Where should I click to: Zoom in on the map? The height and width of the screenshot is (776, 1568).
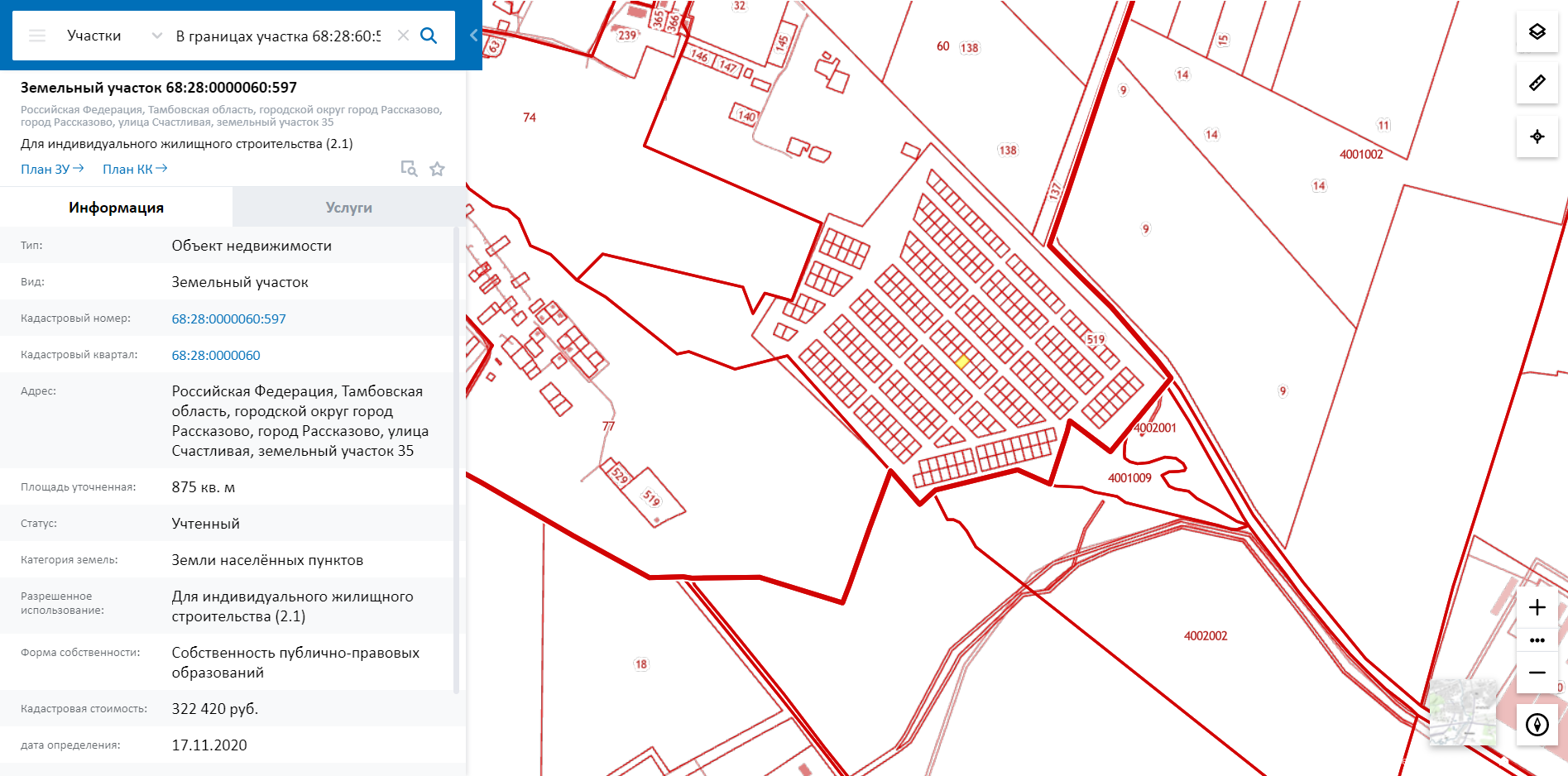click(1537, 607)
